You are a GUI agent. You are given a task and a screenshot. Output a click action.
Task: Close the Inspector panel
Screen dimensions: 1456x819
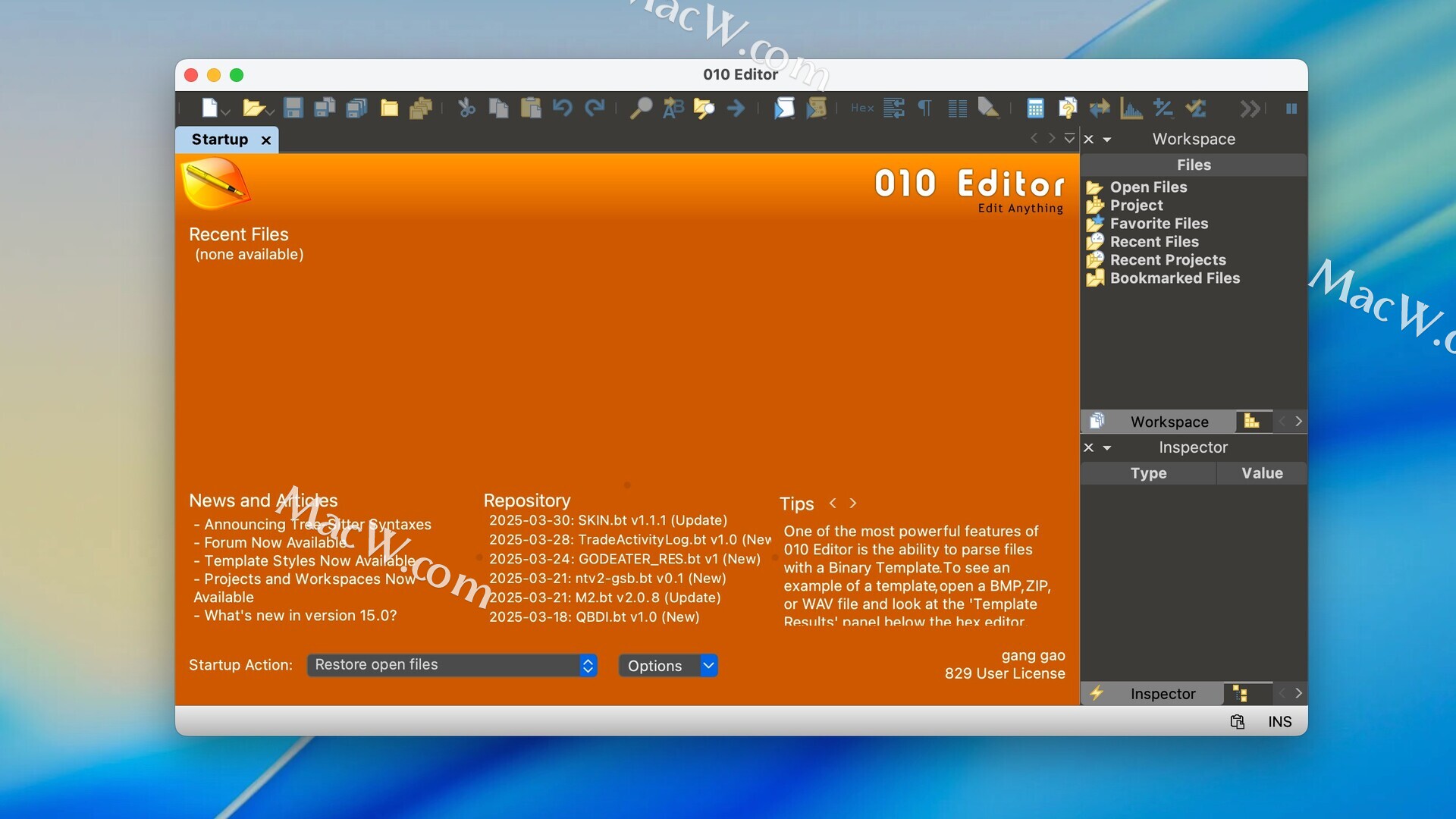pyautogui.click(x=1089, y=448)
